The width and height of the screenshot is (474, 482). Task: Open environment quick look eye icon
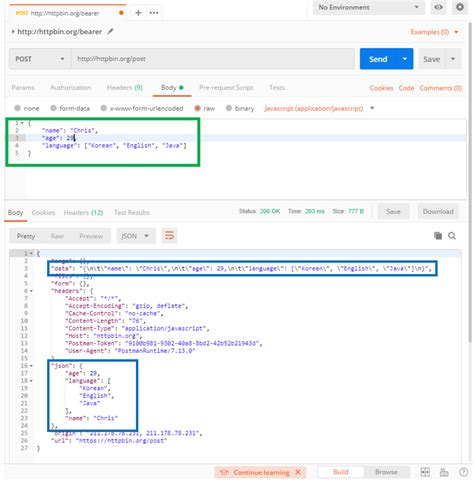pyautogui.click(x=438, y=7)
